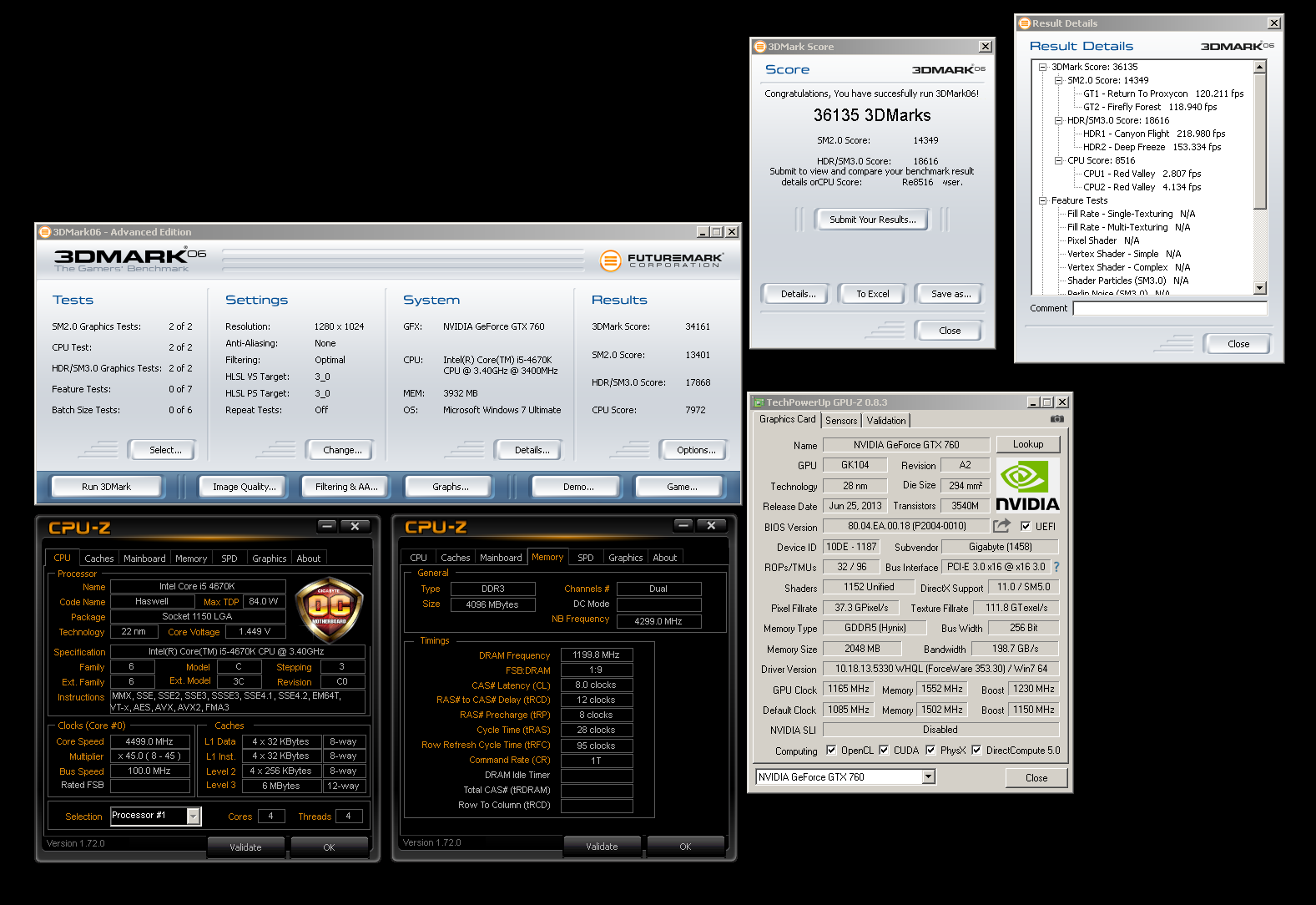This screenshot has width=1316, height=905.
Task: Click the scroll up arrow in Result Details tree
Action: pos(1260,67)
